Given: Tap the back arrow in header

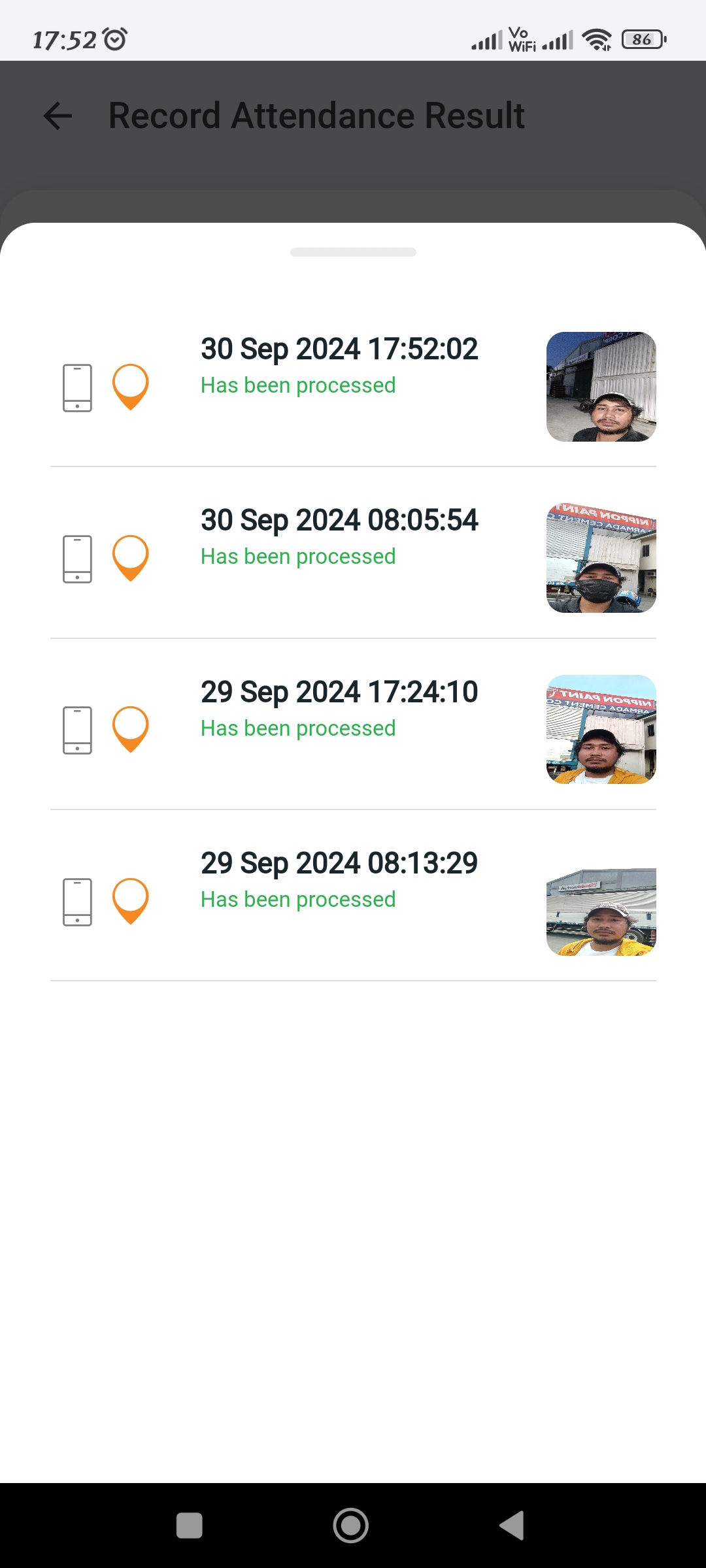Looking at the screenshot, I should coord(58,116).
